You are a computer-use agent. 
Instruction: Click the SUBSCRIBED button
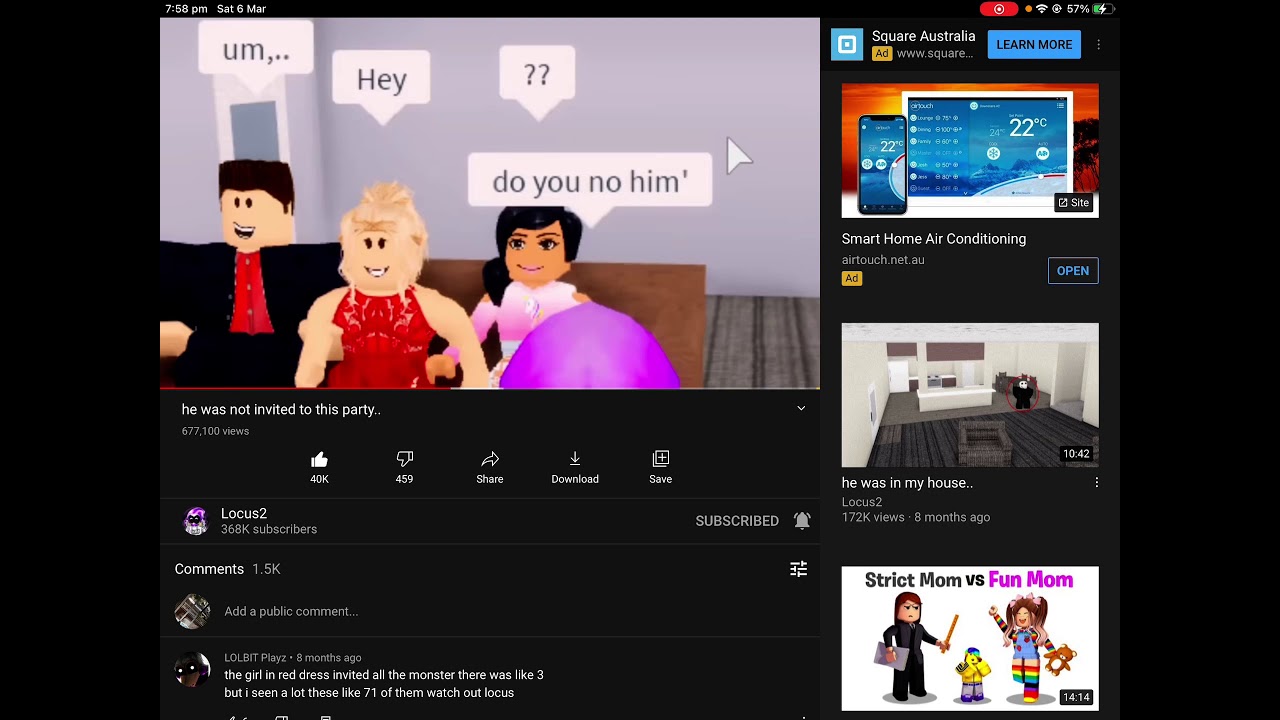[737, 521]
